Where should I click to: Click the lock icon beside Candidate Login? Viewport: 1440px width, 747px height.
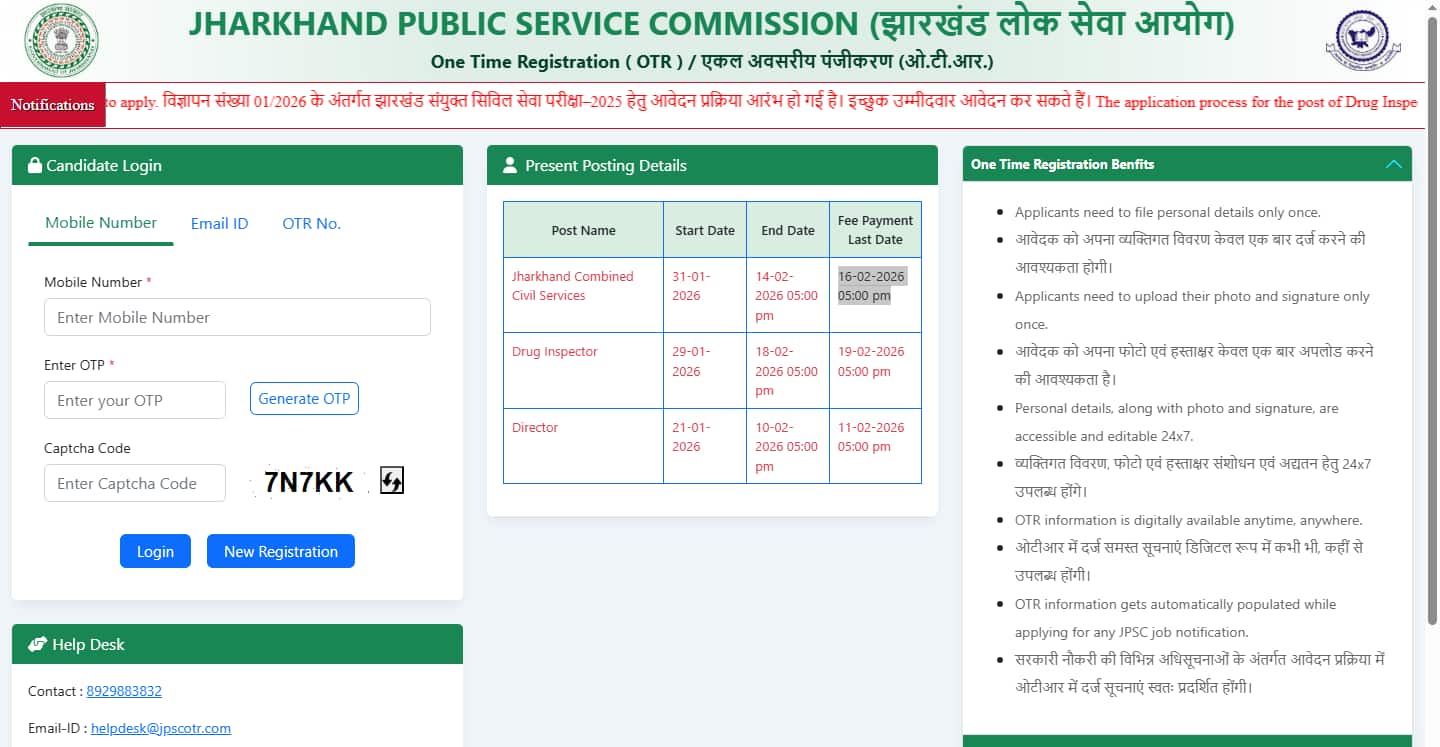coord(34,166)
